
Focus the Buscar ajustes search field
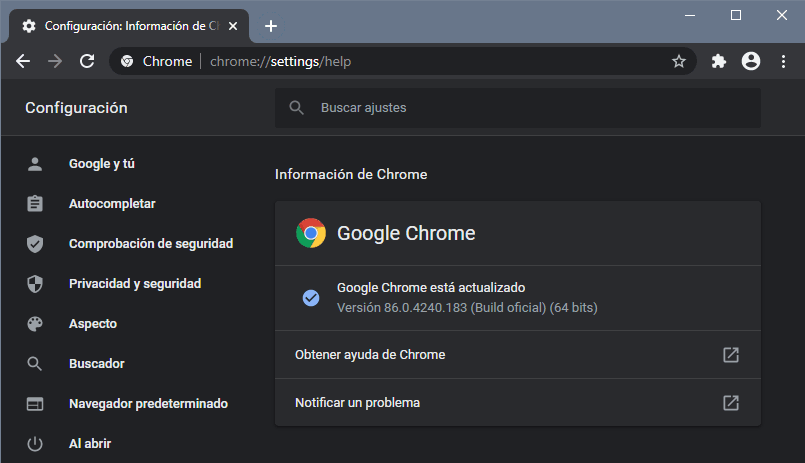518,108
